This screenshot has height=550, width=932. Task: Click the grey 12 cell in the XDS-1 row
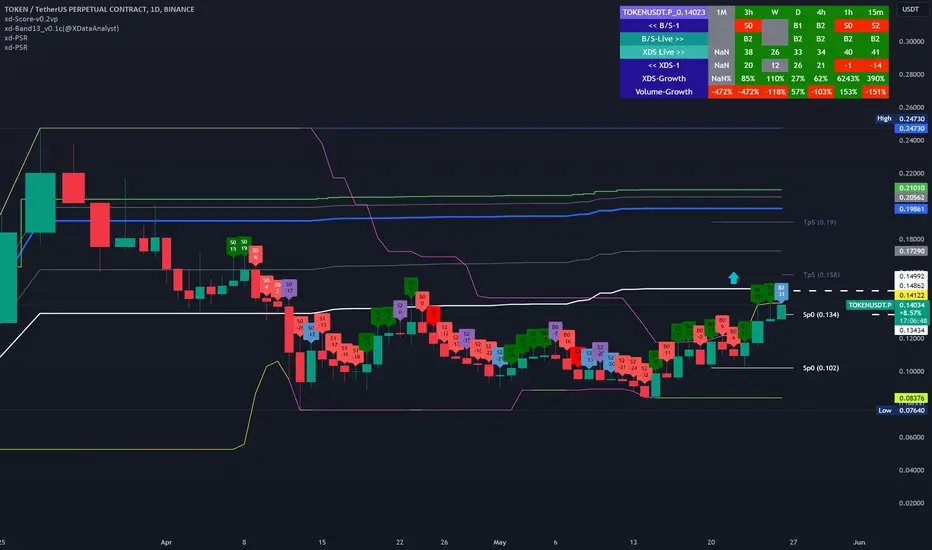[x=775, y=65]
